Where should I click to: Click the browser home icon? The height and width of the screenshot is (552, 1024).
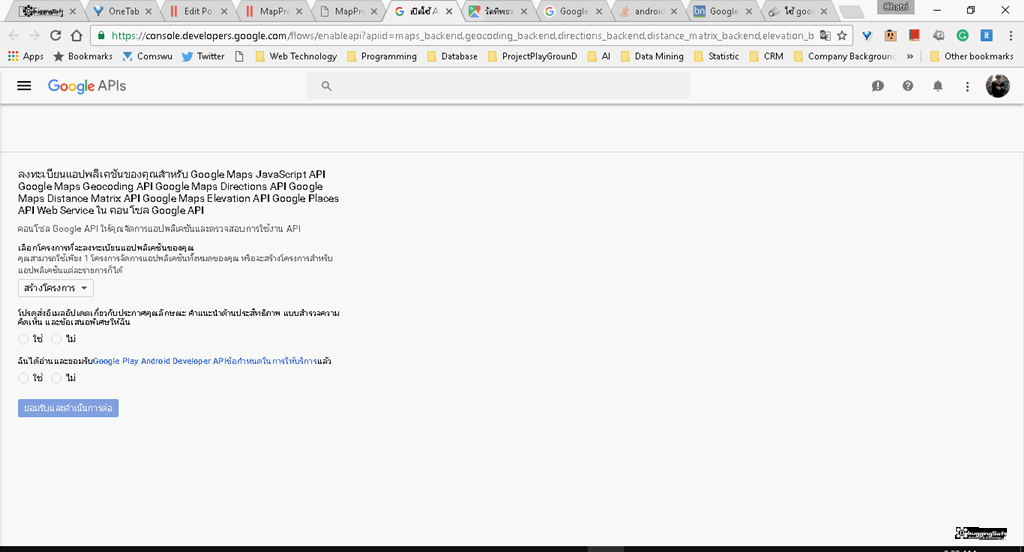coord(76,35)
